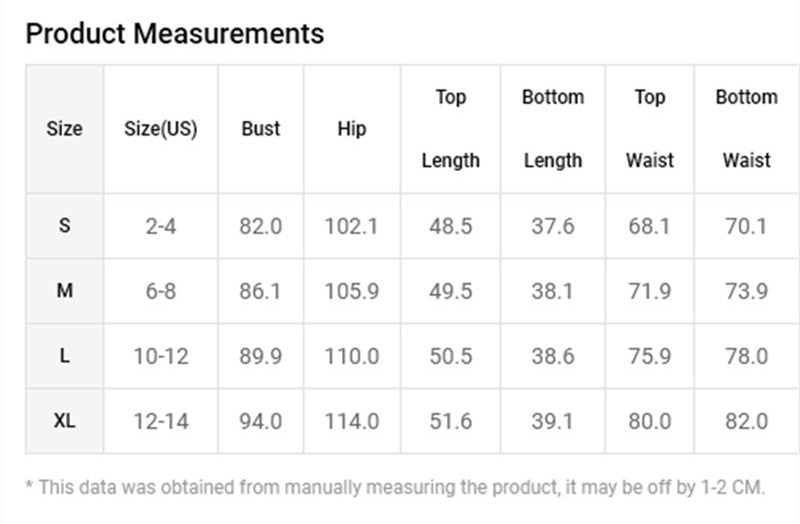Viewport: 800px width, 524px height.
Task: Click the Size(US) column header
Action: [x=161, y=129]
